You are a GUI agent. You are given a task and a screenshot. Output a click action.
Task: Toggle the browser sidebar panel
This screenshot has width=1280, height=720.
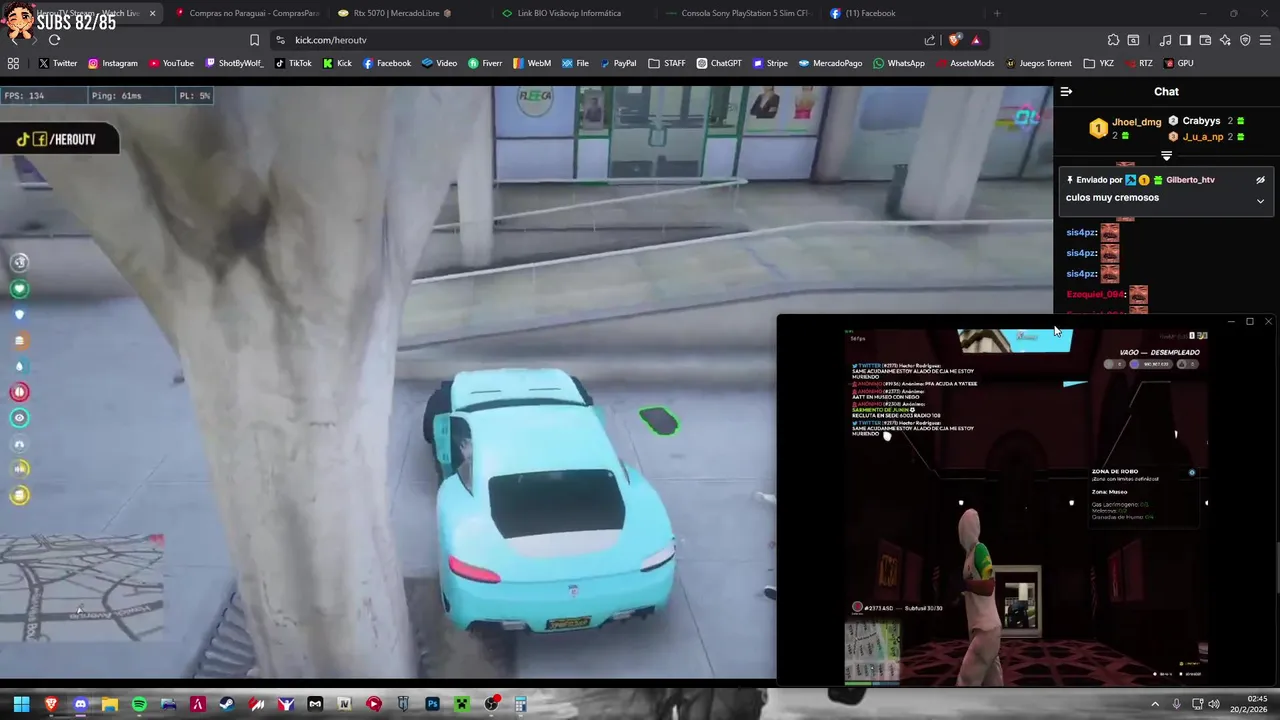[x=1185, y=40]
